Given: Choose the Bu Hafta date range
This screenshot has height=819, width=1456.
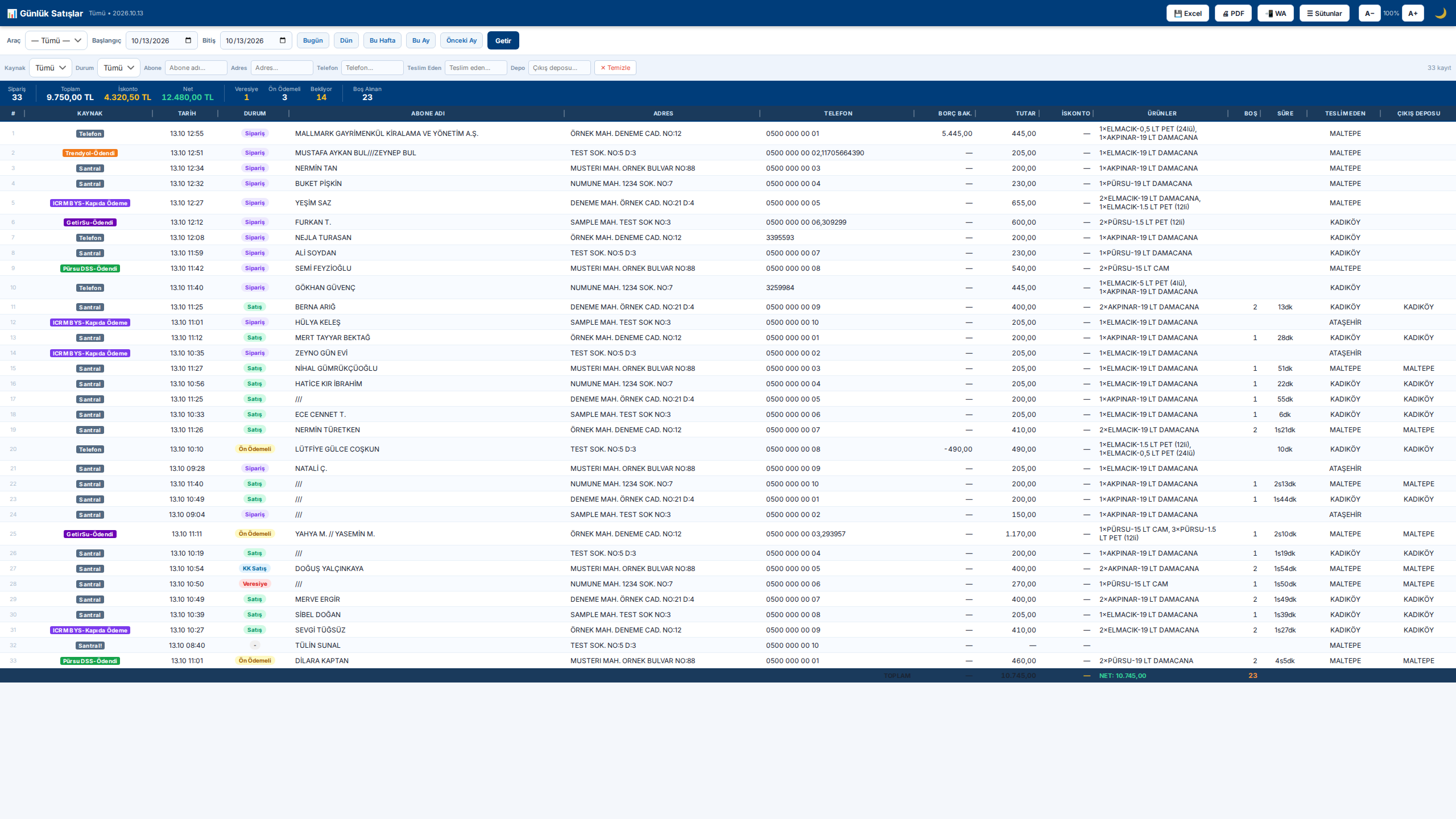Looking at the screenshot, I should [382, 40].
